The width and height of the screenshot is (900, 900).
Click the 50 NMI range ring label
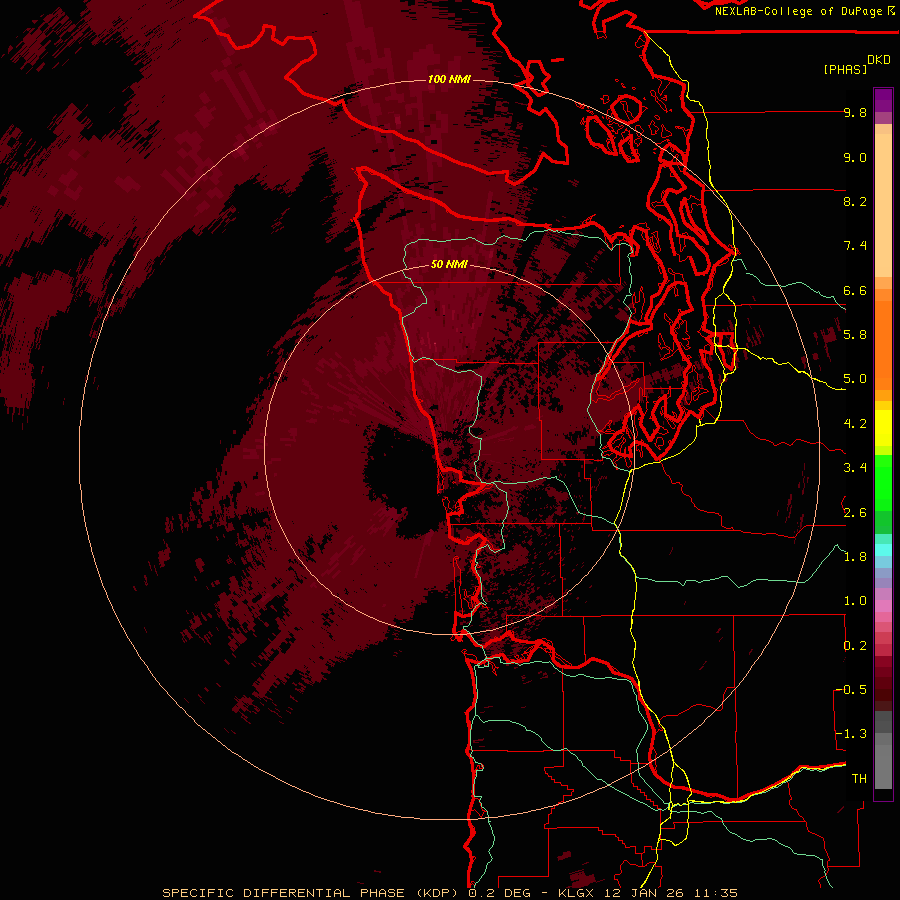(x=449, y=264)
